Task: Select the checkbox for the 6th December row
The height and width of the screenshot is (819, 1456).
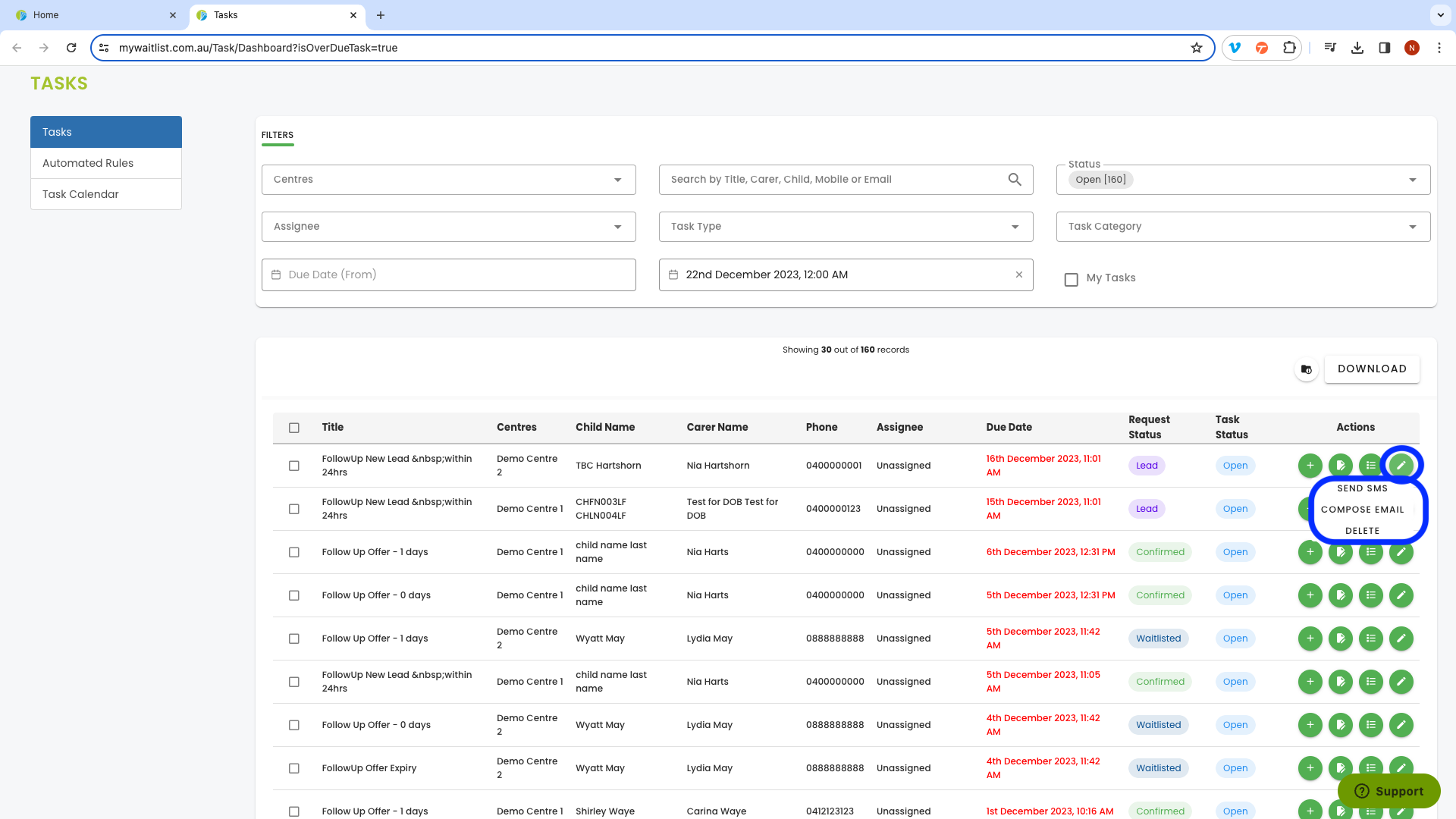Action: 294,552
